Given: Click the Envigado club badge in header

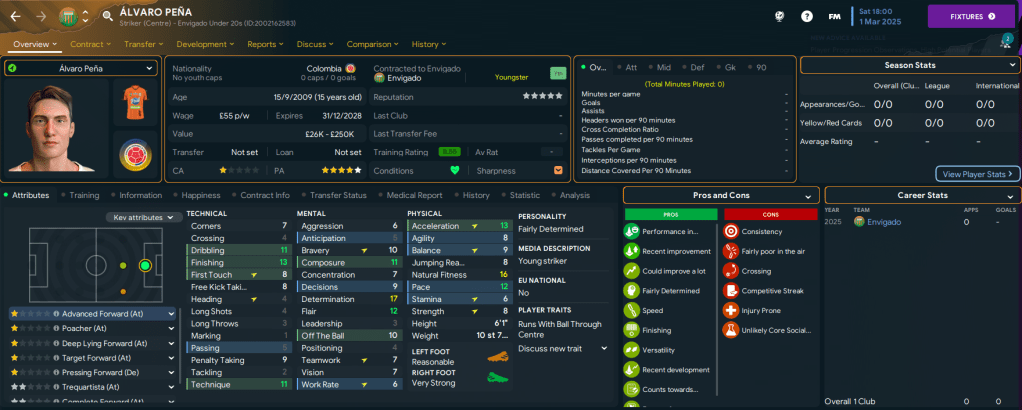Looking at the screenshot, I should (x=67, y=17).
